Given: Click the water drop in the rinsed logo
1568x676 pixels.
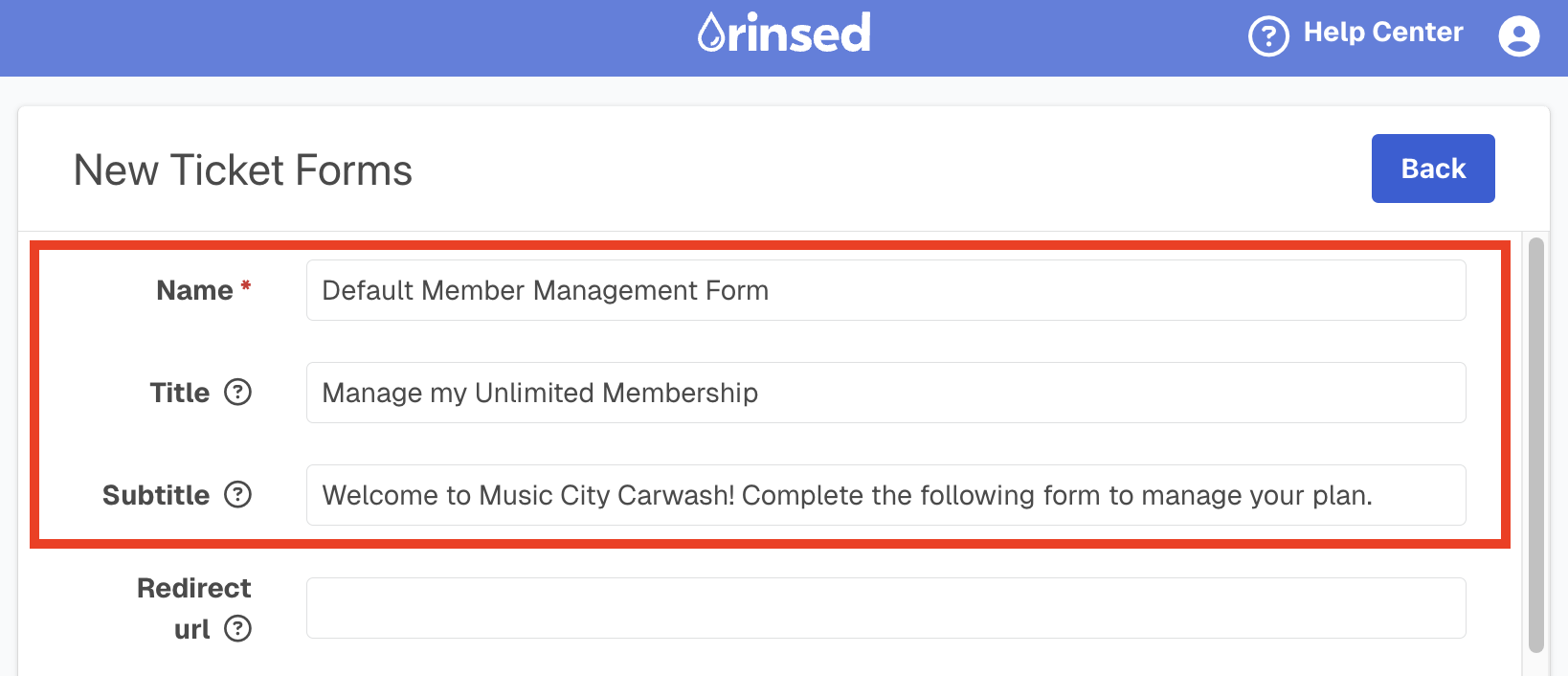Looking at the screenshot, I should 710,33.
